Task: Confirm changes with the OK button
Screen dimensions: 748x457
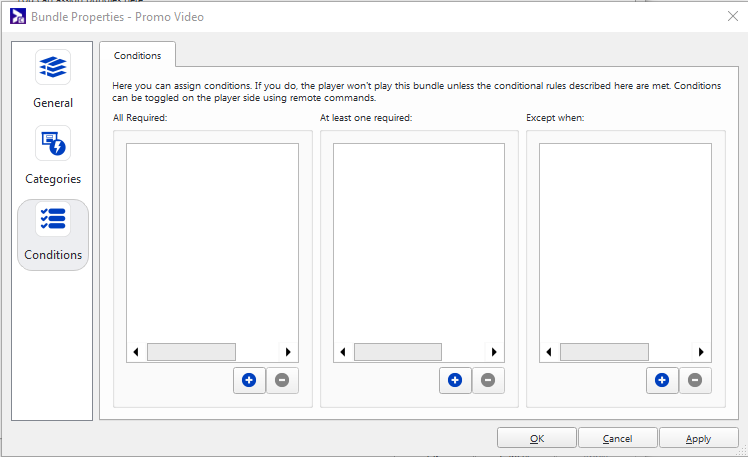Action: tap(537, 438)
